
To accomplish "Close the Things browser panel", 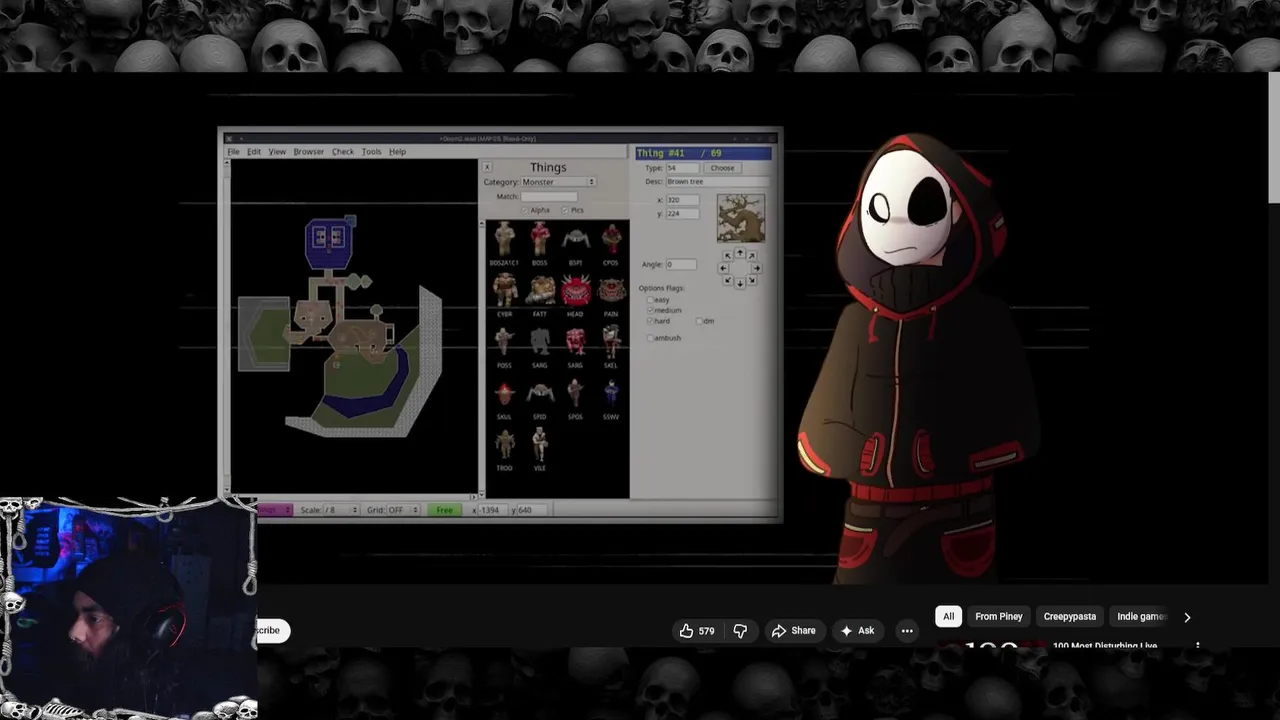I will point(487,168).
